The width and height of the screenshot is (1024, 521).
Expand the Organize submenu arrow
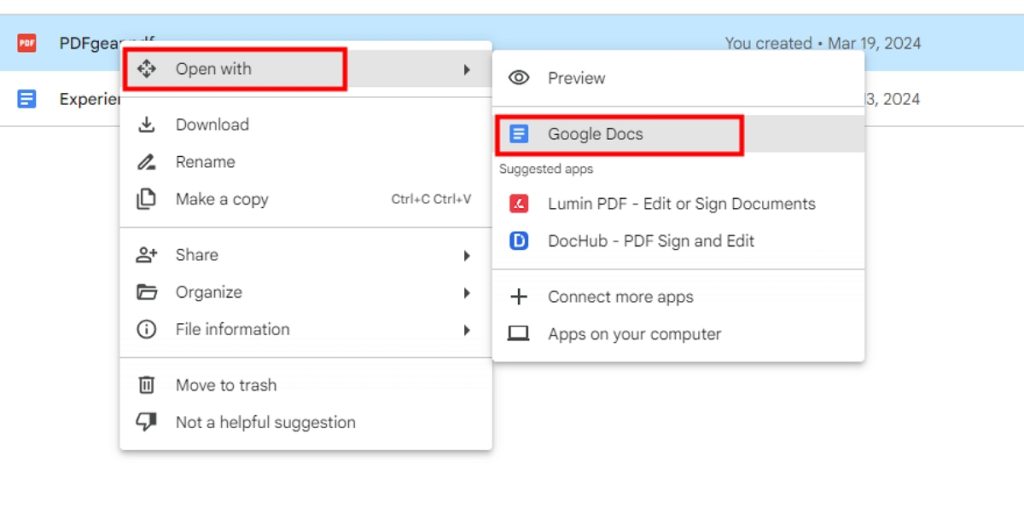tap(467, 292)
